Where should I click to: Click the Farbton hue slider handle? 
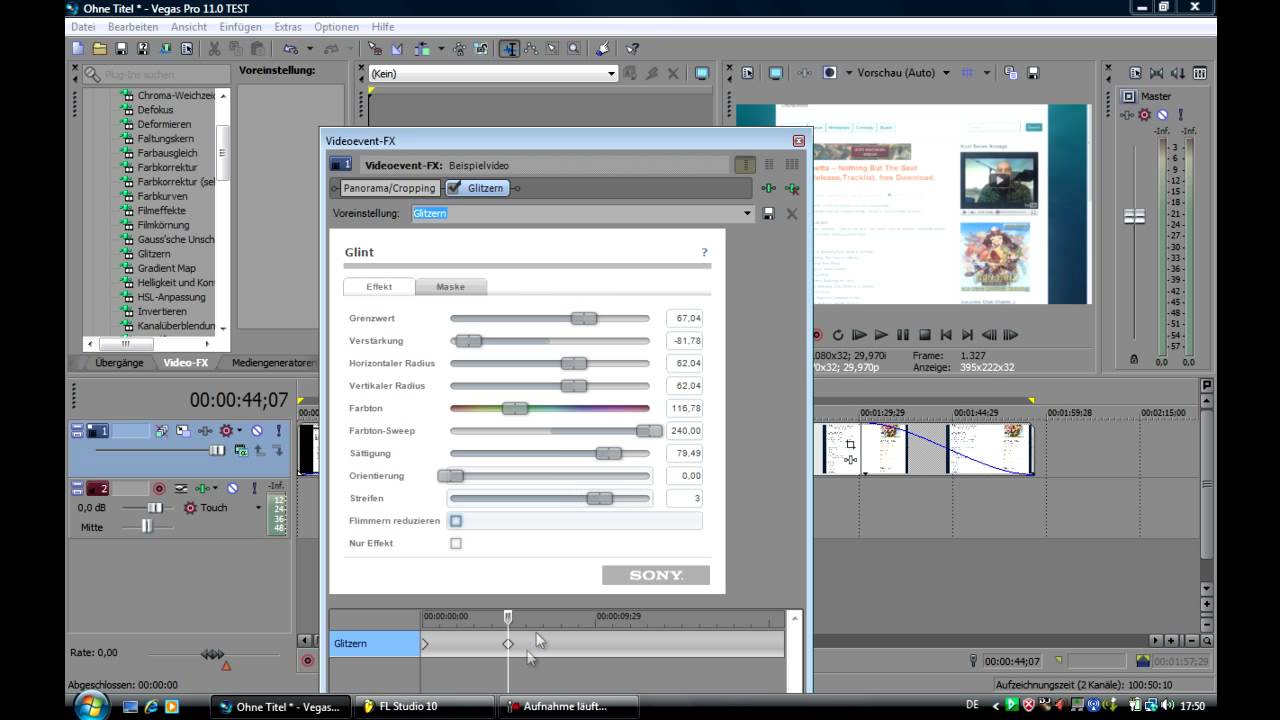(x=515, y=408)
